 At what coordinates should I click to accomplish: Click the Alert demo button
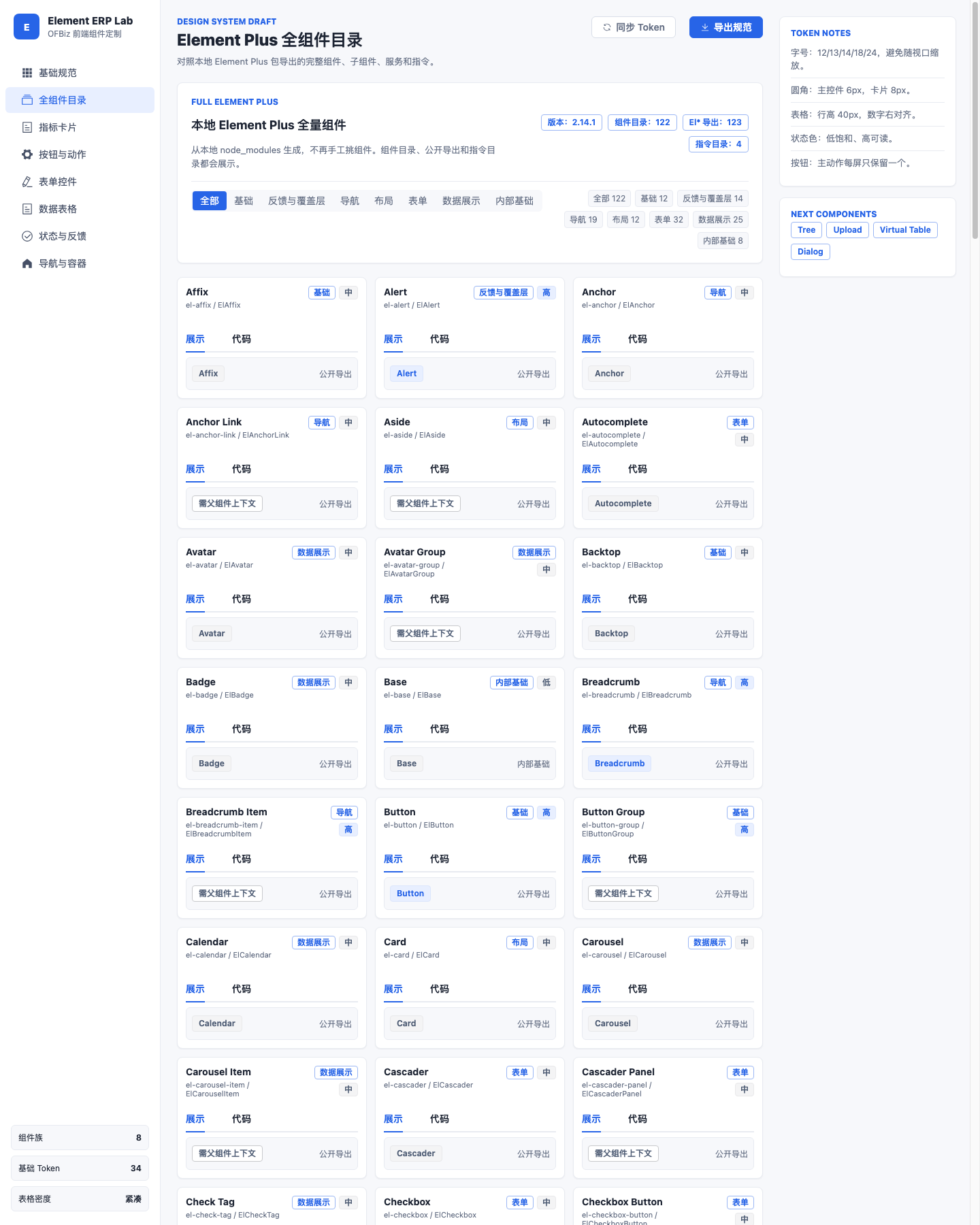click(407, 374)
